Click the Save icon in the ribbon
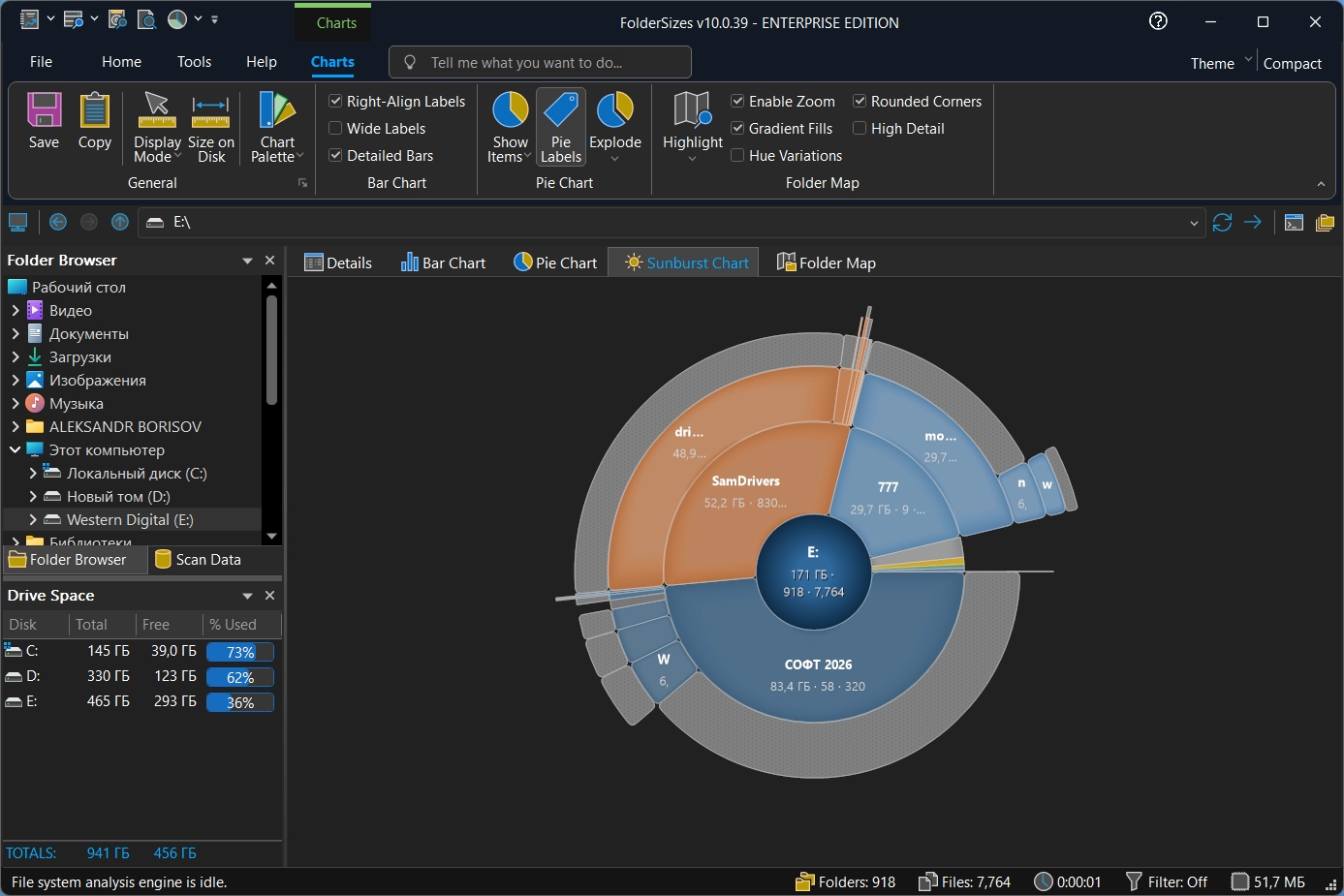 pos(44,111)
